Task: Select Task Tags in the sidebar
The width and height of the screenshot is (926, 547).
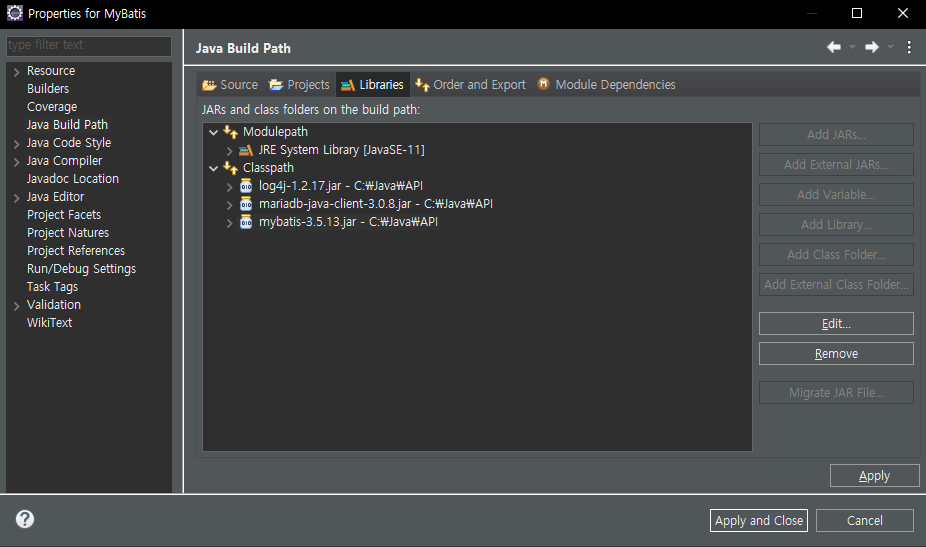Action: pos(52,287)
